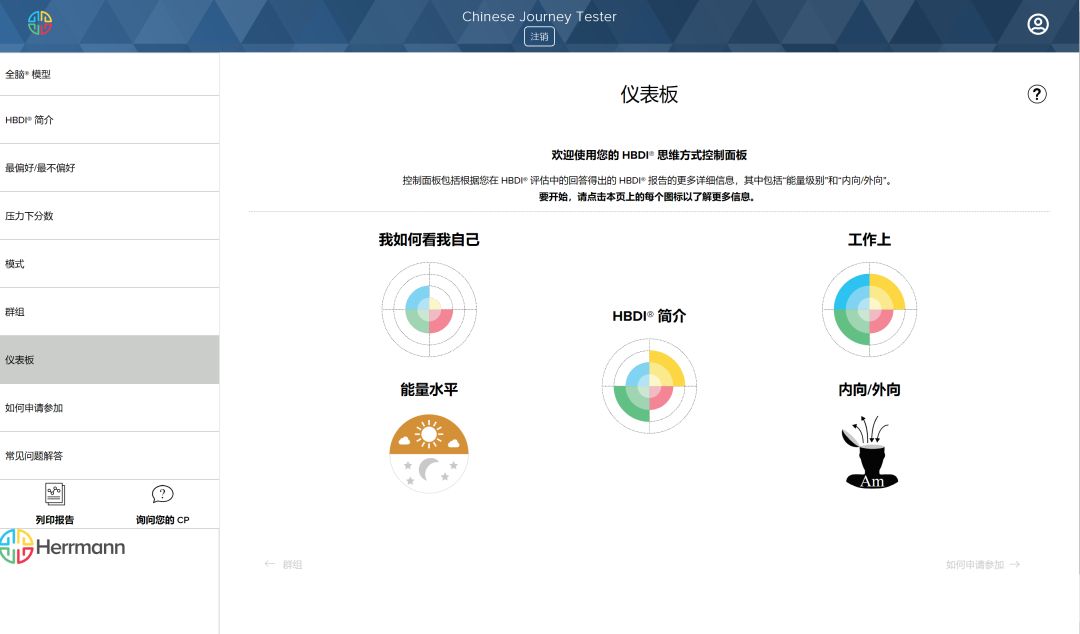The height and width of the screenshot is (634, 1080).
Task: Open the 我如何看我自己 profile chart icon
Action: click(x=429, y=309)
